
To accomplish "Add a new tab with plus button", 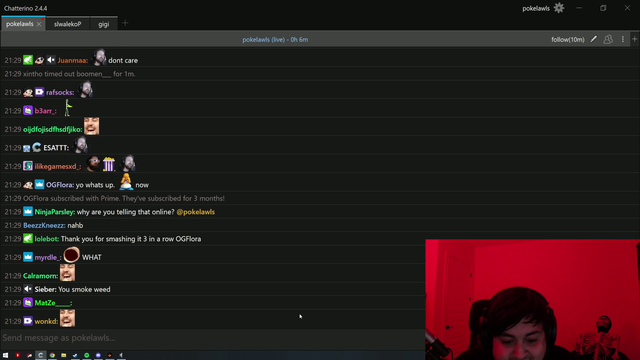I will pos(125,23).
